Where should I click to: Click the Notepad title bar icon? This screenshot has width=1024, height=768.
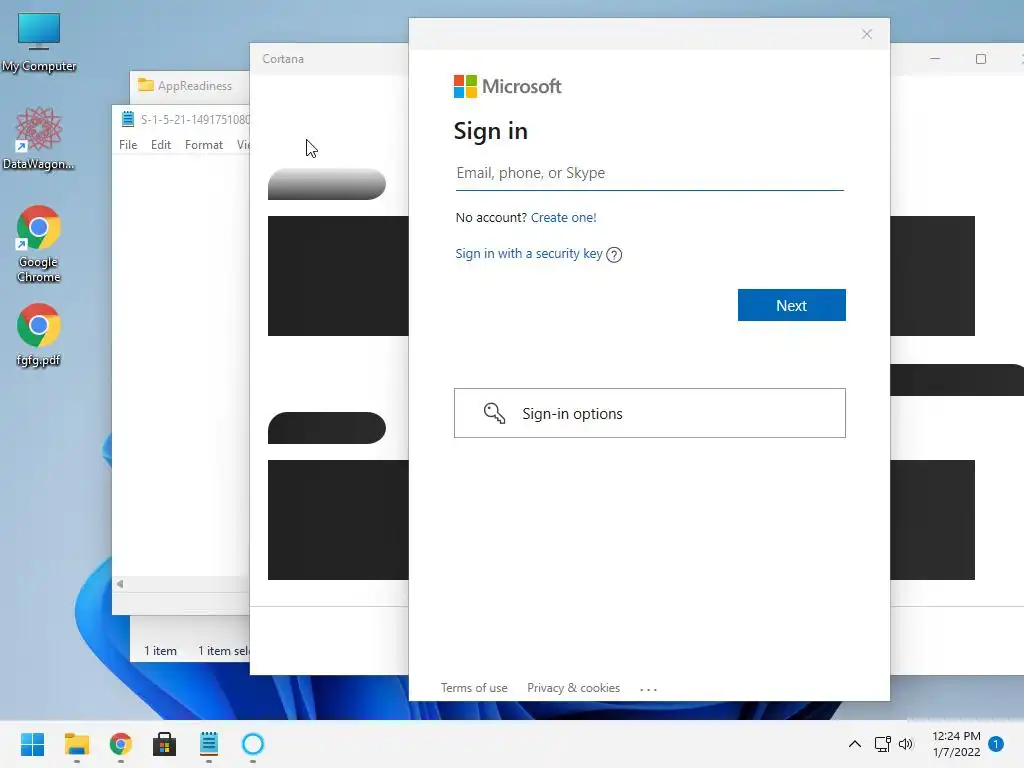[x=127, y=119]
